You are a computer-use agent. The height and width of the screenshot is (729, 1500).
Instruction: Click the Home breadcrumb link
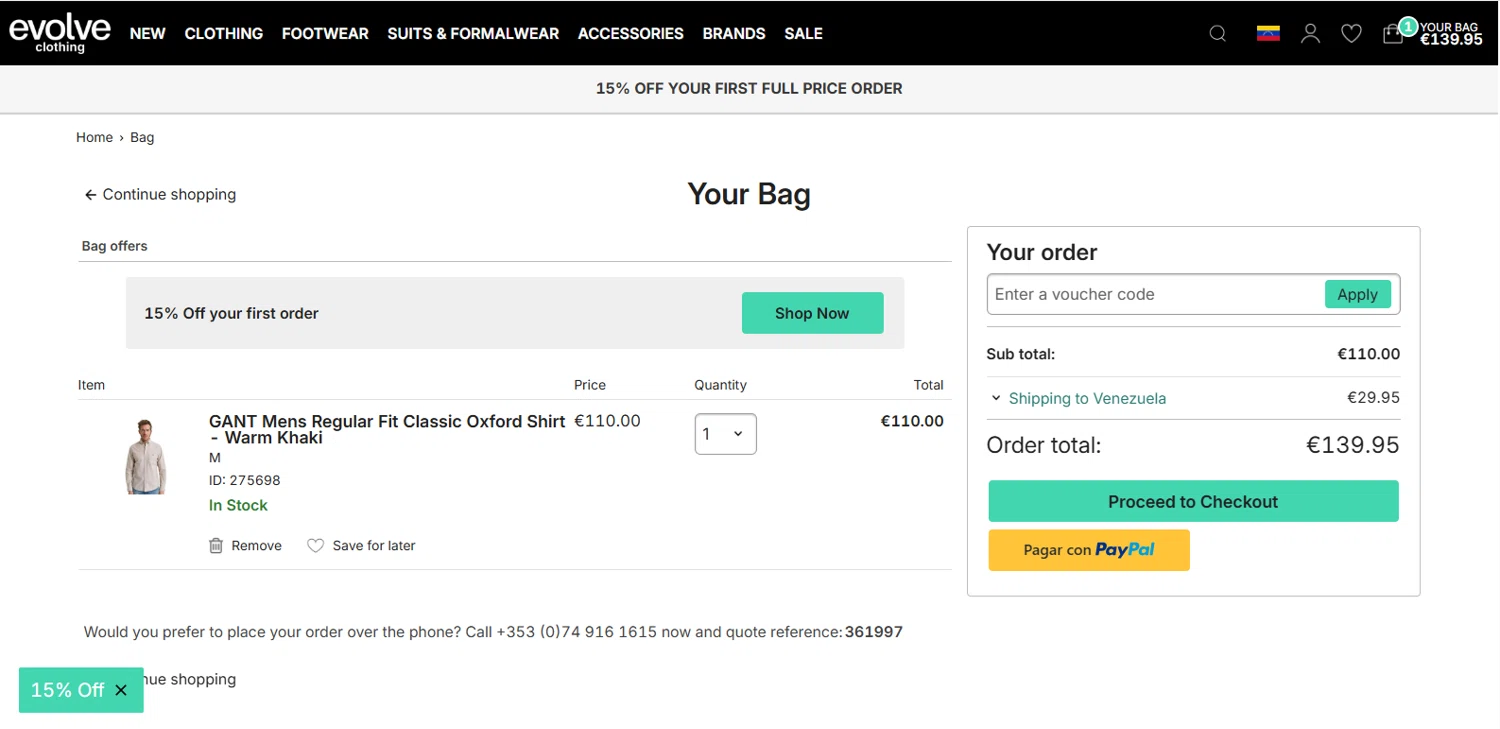94,138
